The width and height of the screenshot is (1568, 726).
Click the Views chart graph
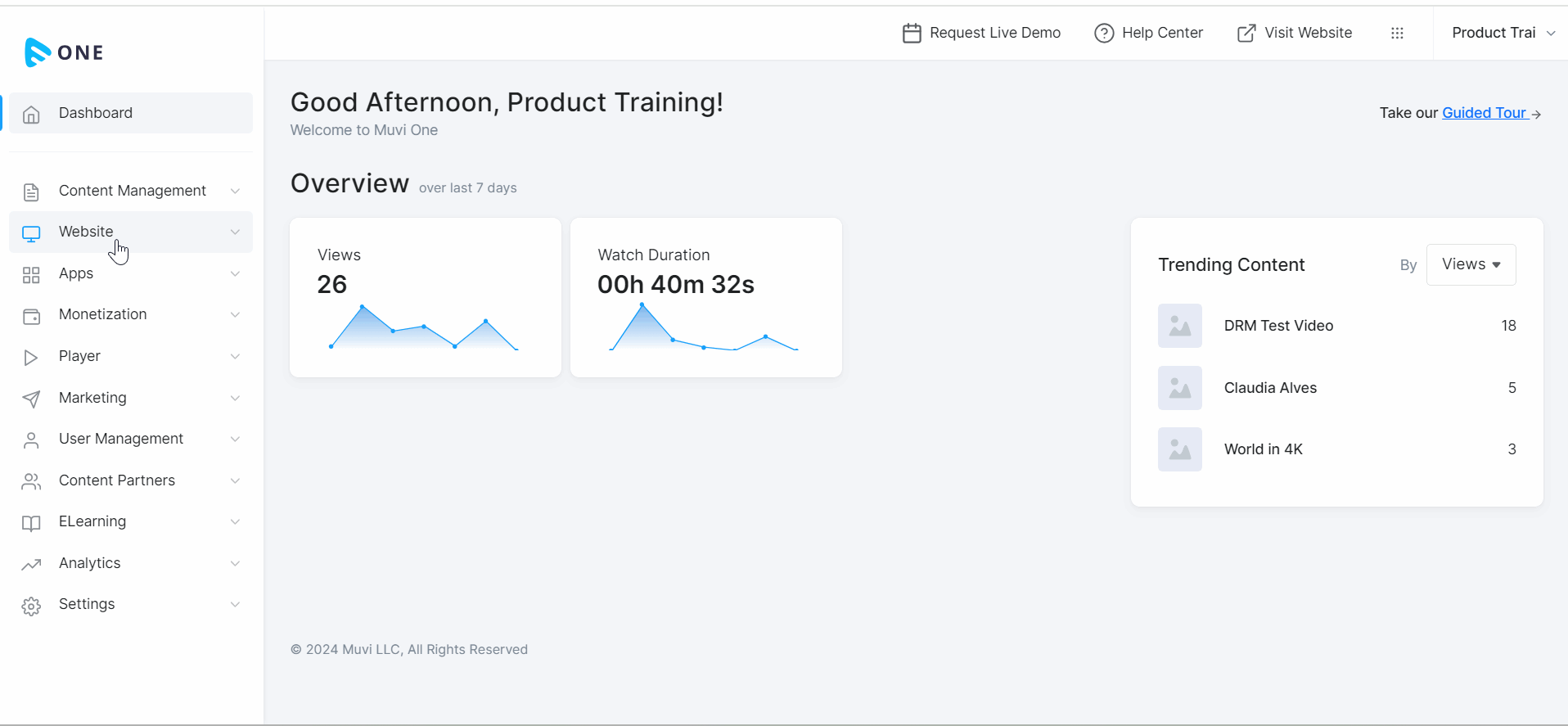(x=425, y=327)
